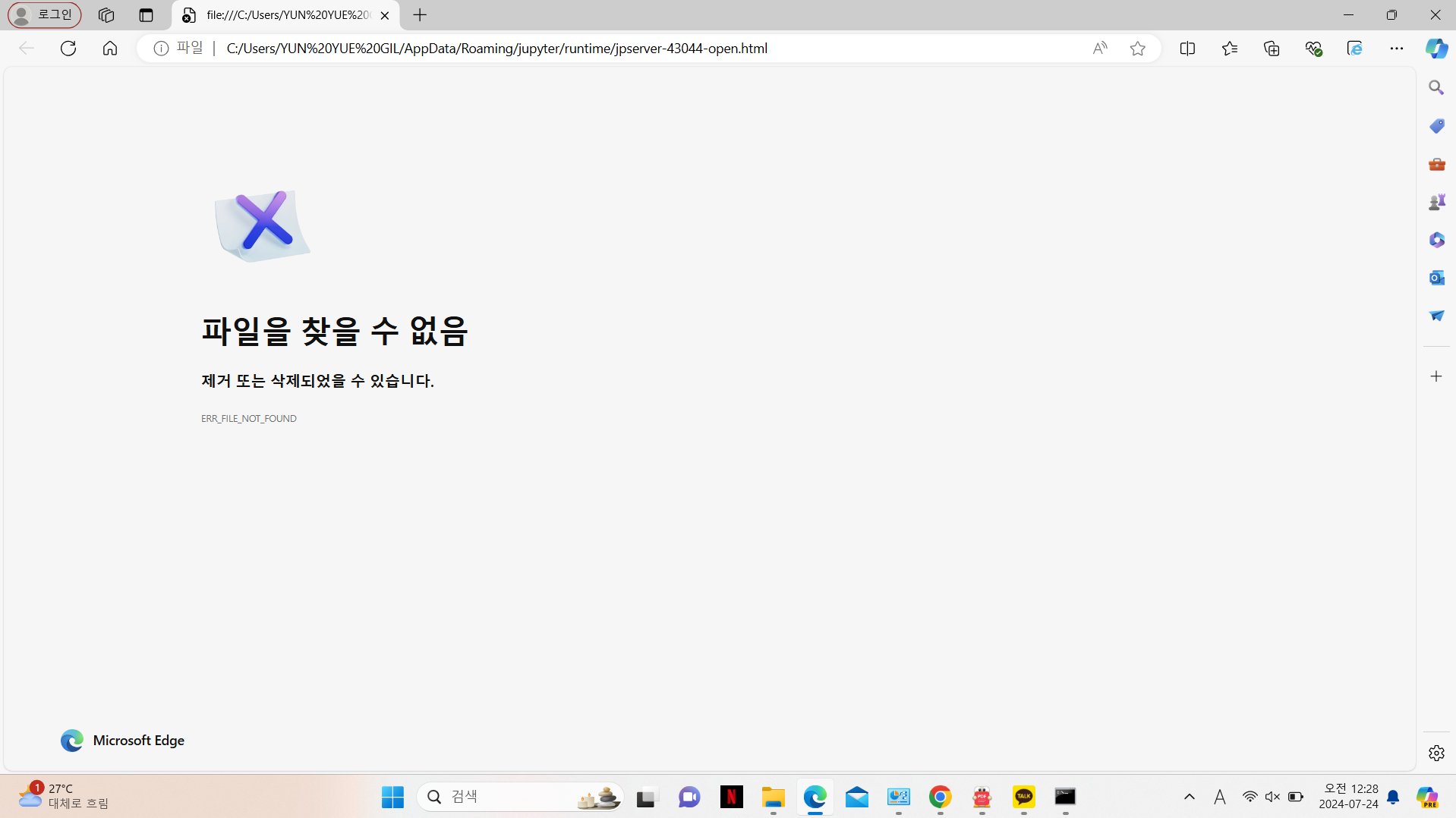Open Outlook in the sidebar
The image size is (1456, 818).
[x=1436, y=278]
